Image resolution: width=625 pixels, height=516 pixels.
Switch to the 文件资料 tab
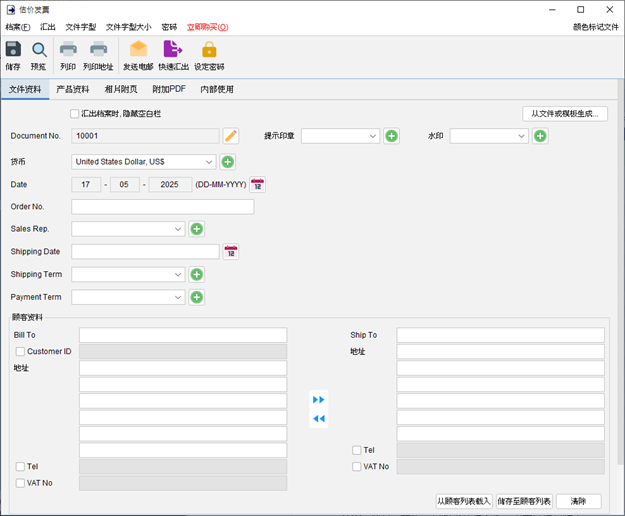pyautogui.click(x=25, y=89)
